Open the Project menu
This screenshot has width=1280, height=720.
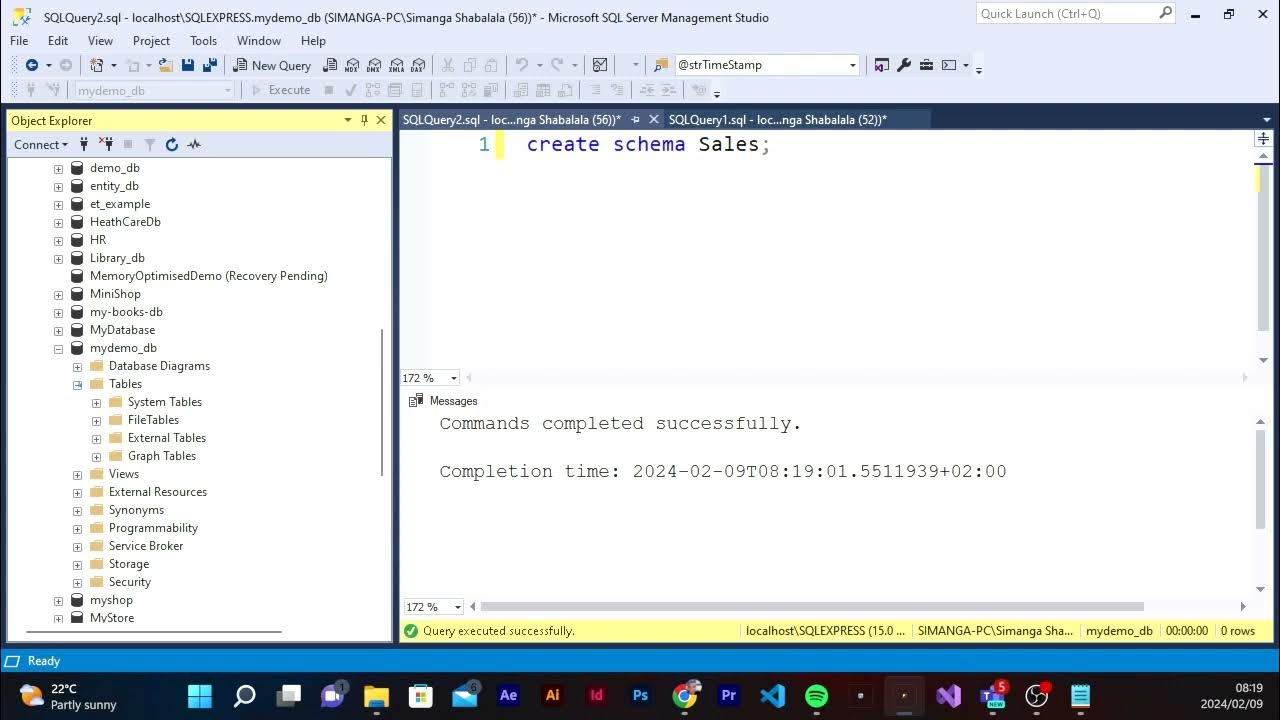pyautogui.click(x=151, y=41)
